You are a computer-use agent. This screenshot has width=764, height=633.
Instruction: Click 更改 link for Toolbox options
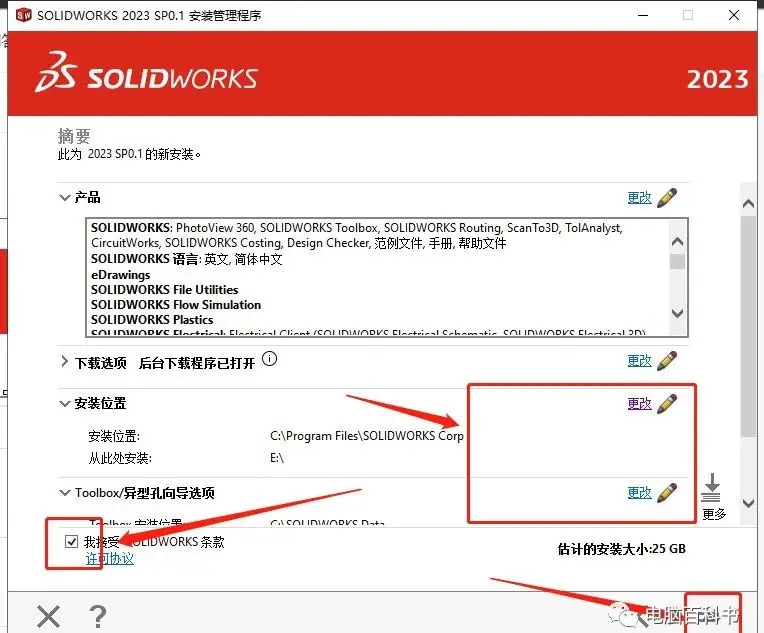click(639, 493)
